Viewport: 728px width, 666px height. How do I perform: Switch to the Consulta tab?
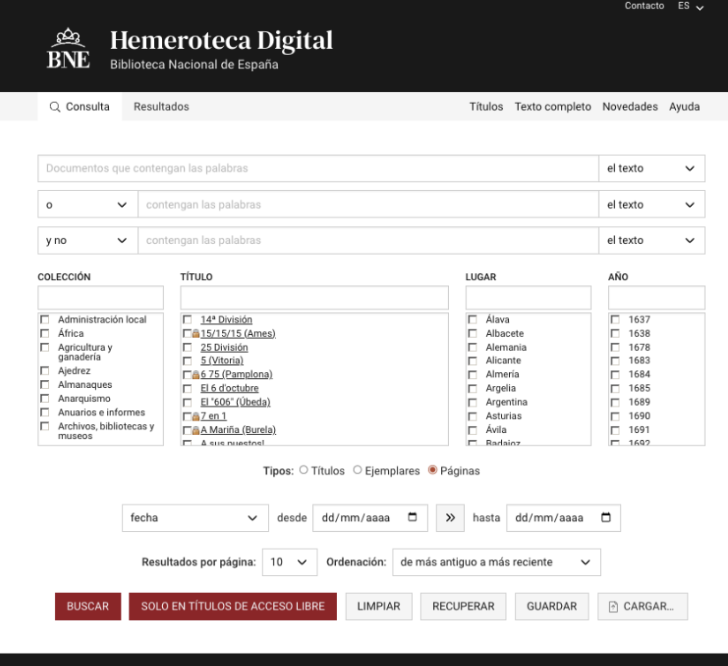point(80,107)
